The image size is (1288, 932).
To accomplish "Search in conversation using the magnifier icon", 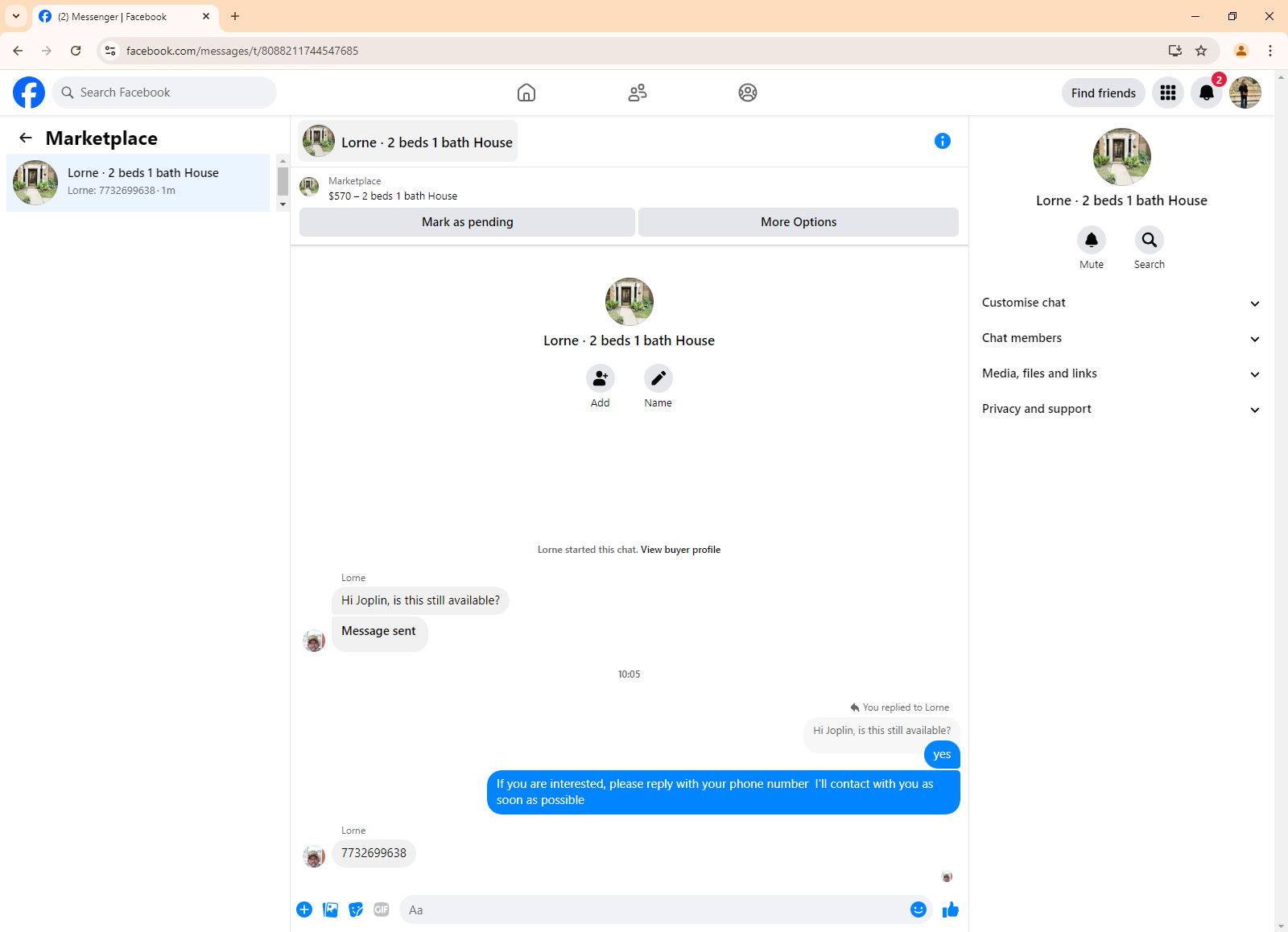I will pos(1150,240).
